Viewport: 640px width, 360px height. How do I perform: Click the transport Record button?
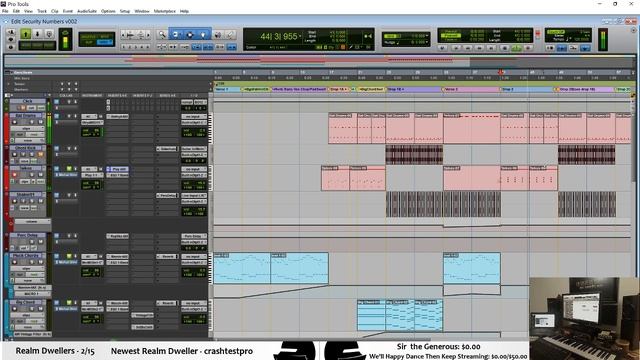pos(528,48)
